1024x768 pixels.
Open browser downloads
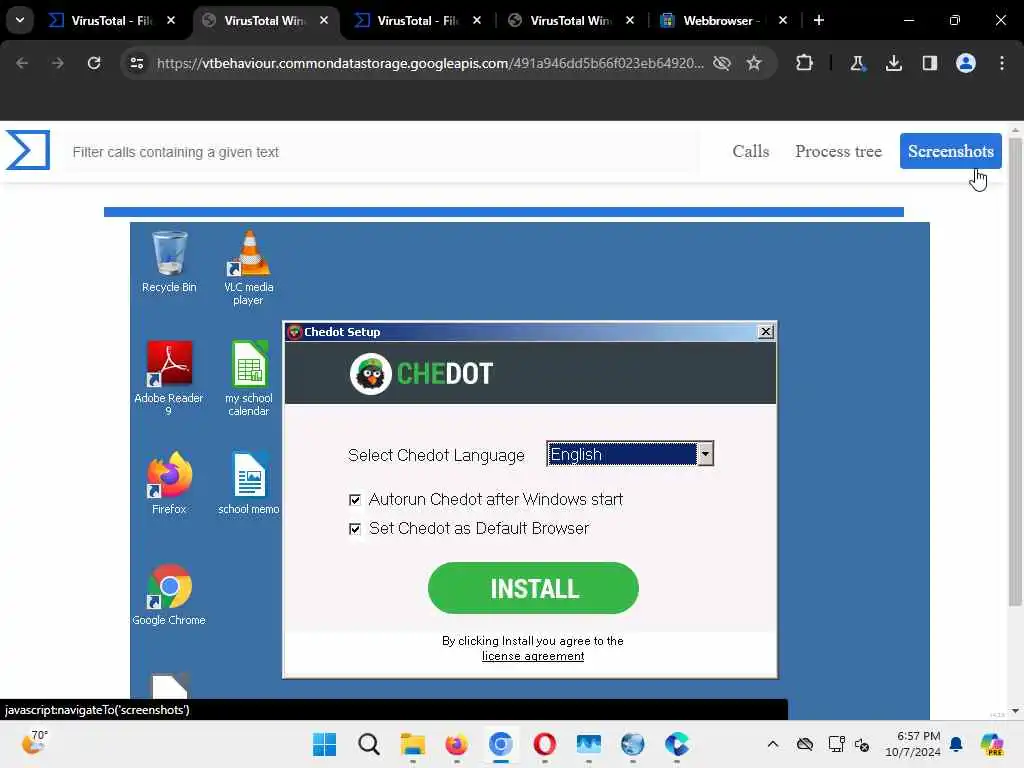893,63
